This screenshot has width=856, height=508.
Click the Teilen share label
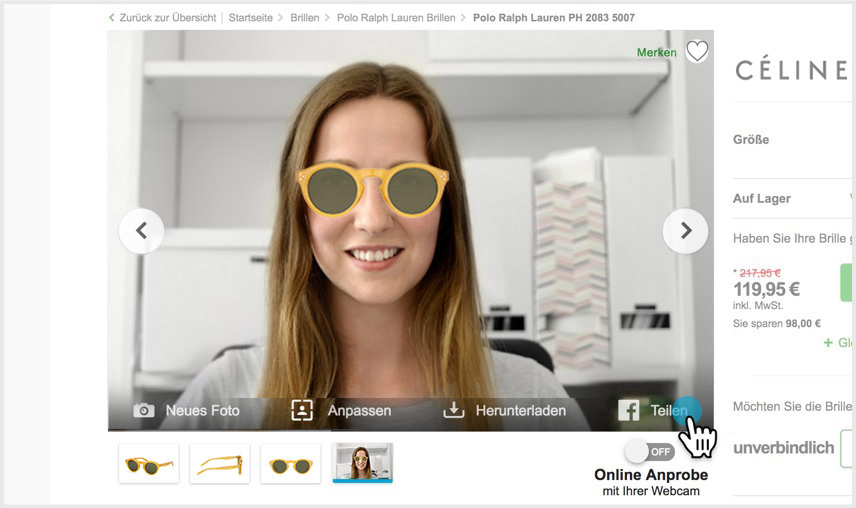click(x=668, y=411)
